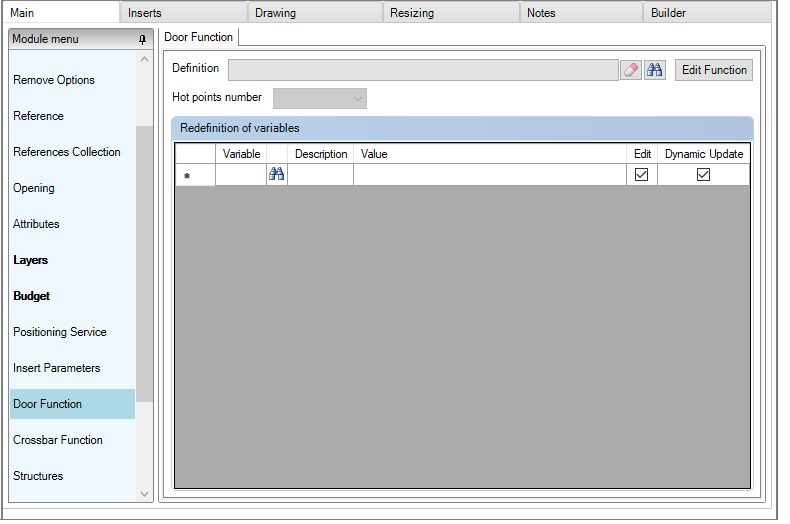Image resolution: width=790 pixels, height=524 pixels.
Task: Click the Definition input field
Action: (x=423, y=70)
